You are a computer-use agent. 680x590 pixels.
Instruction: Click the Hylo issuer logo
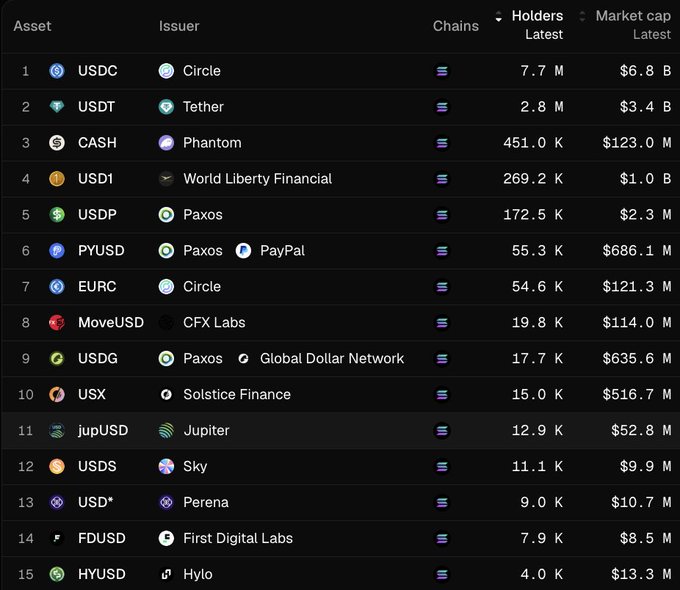pyautogui.click(x=166, y=575)
